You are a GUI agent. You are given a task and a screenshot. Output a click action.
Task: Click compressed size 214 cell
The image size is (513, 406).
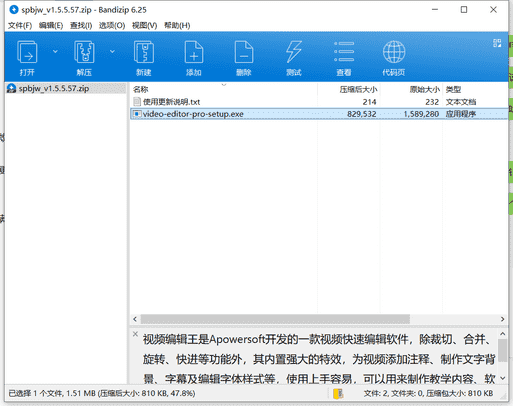click(x=369, y=102)
